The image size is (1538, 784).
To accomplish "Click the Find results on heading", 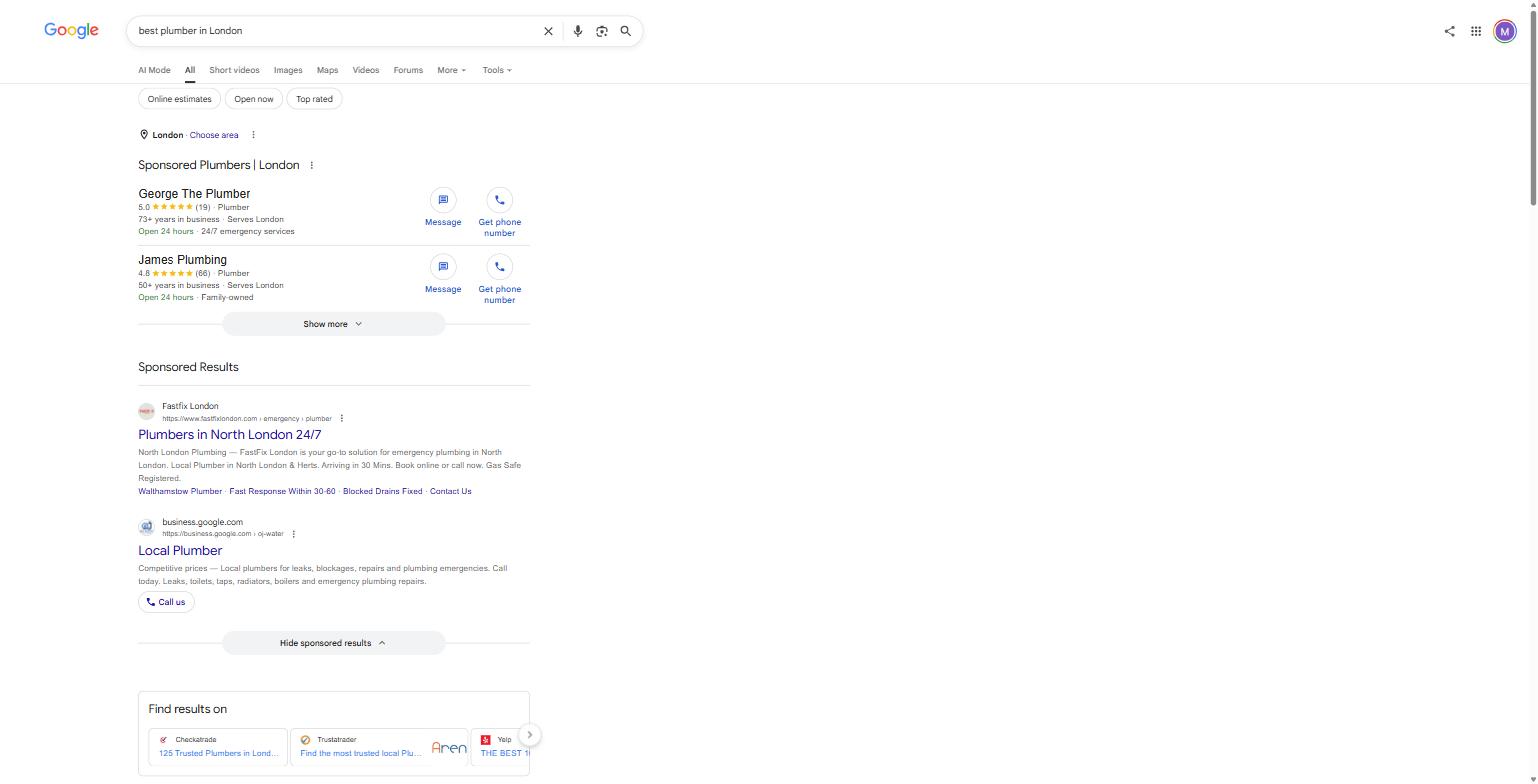I will pos(187,709).
